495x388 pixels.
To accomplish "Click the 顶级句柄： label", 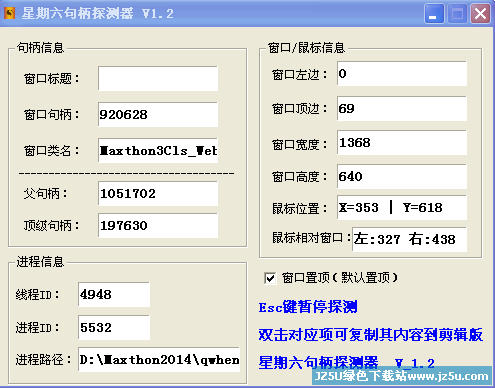I will pyautogui.click(x=52, y=225).
